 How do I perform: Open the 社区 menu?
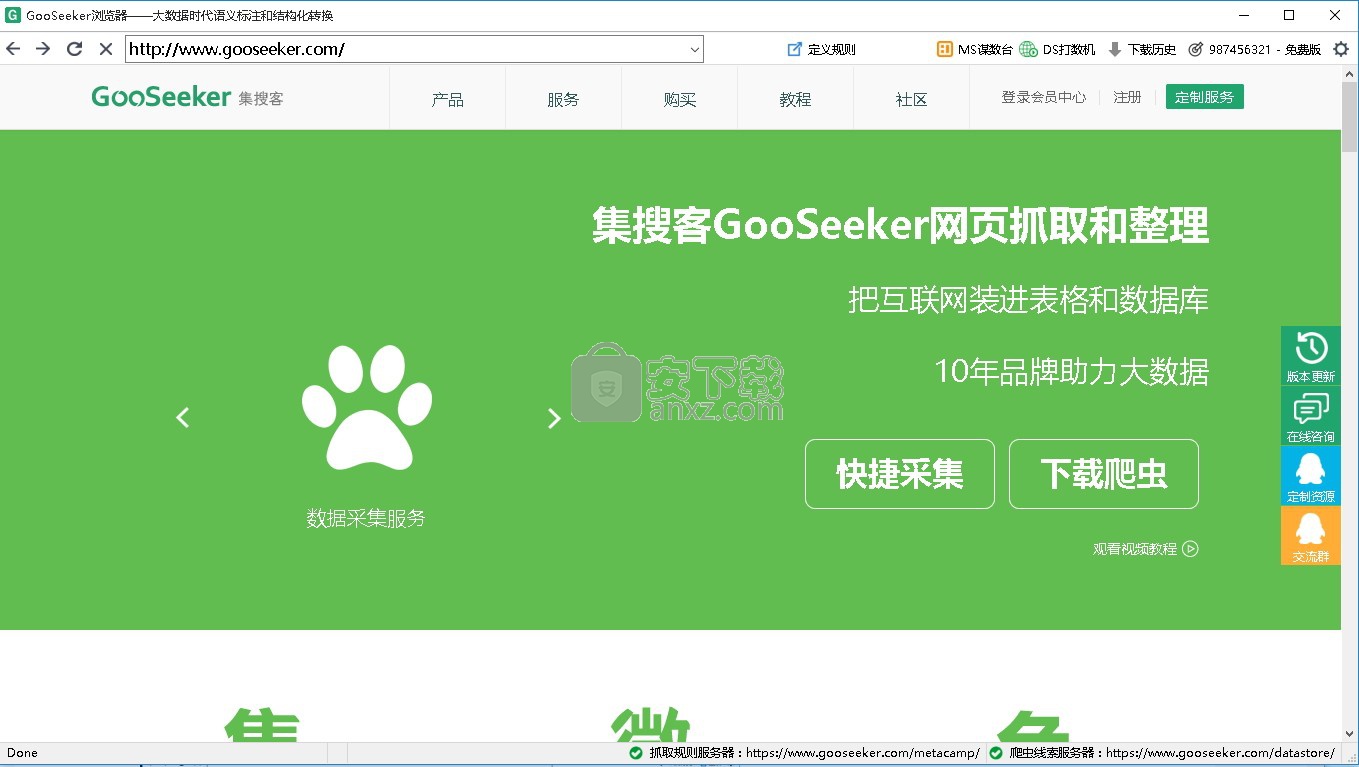[911, 99]
